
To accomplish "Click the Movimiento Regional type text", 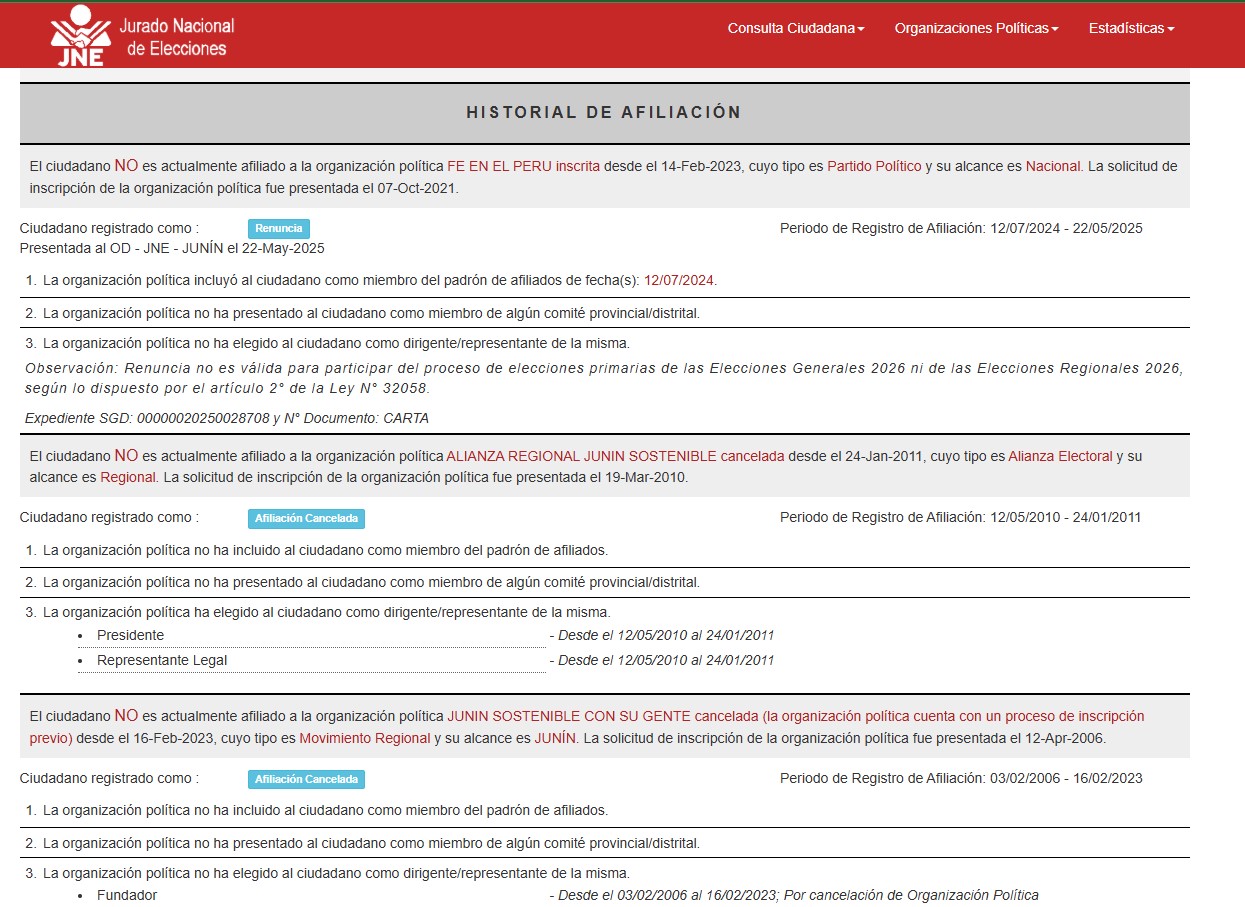I will [365, 738].
